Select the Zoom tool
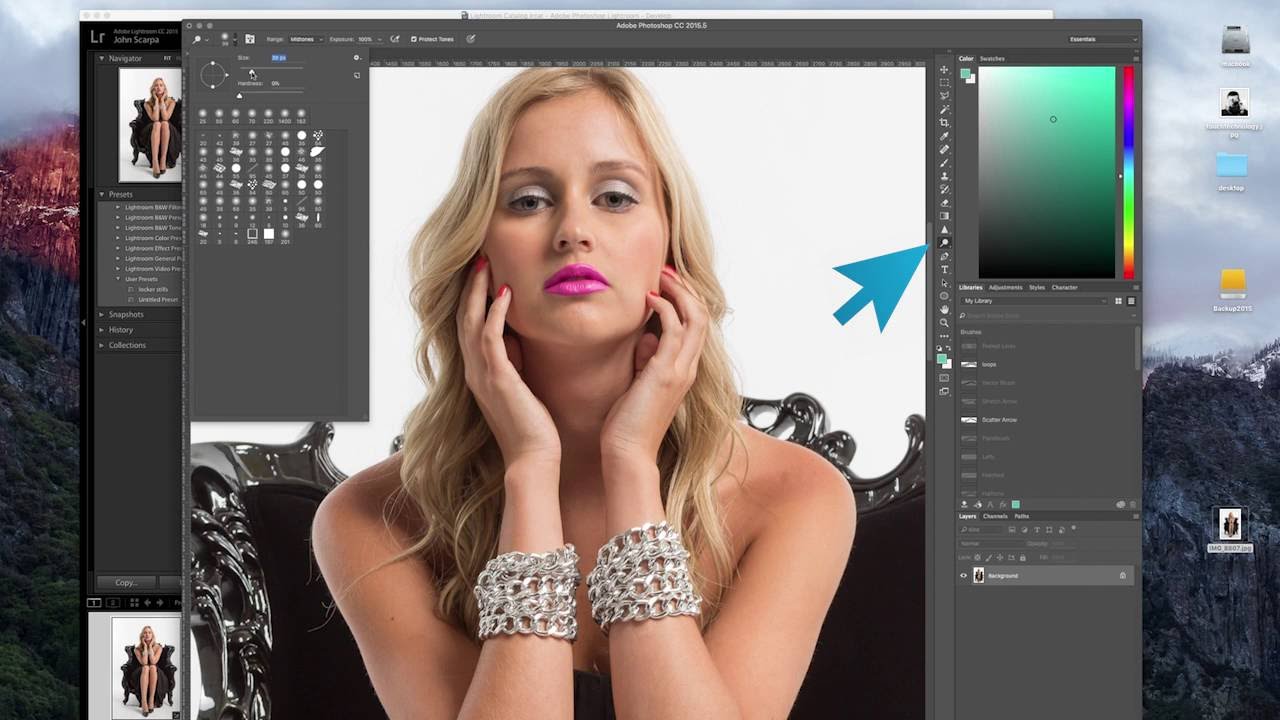 pos(944,323)
